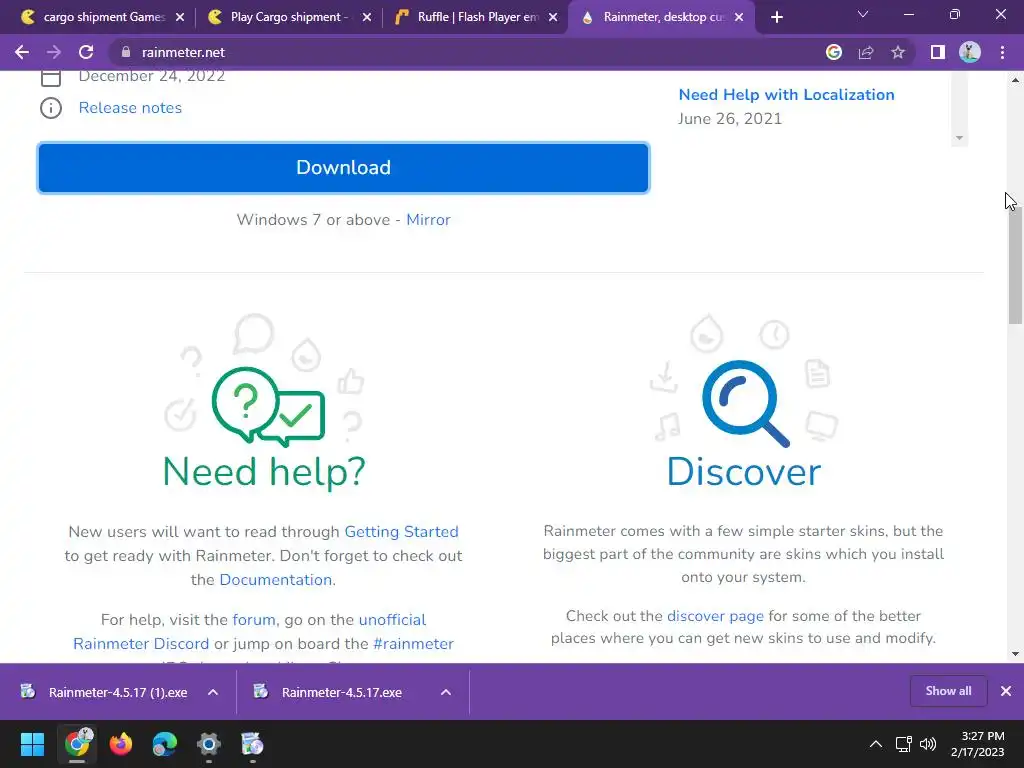1024x768 pixels.
Task: Open the Chrome three-dot menu
Action: pos(1002,52)
